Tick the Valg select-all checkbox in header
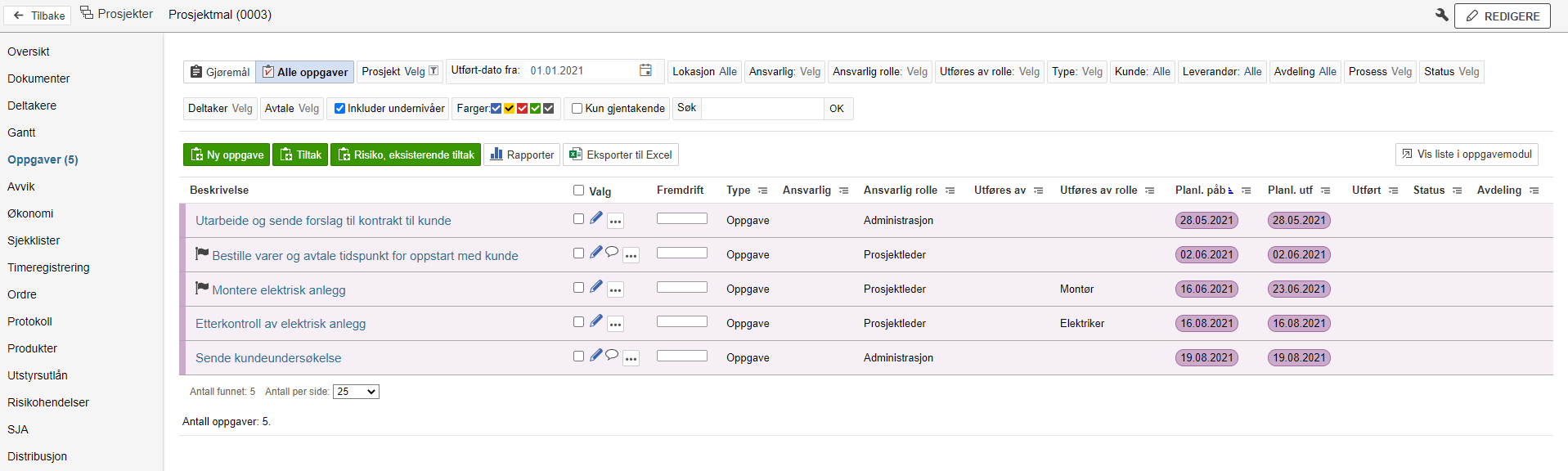Viewport: 1568px width, 471px height. (x=578, y=190)
